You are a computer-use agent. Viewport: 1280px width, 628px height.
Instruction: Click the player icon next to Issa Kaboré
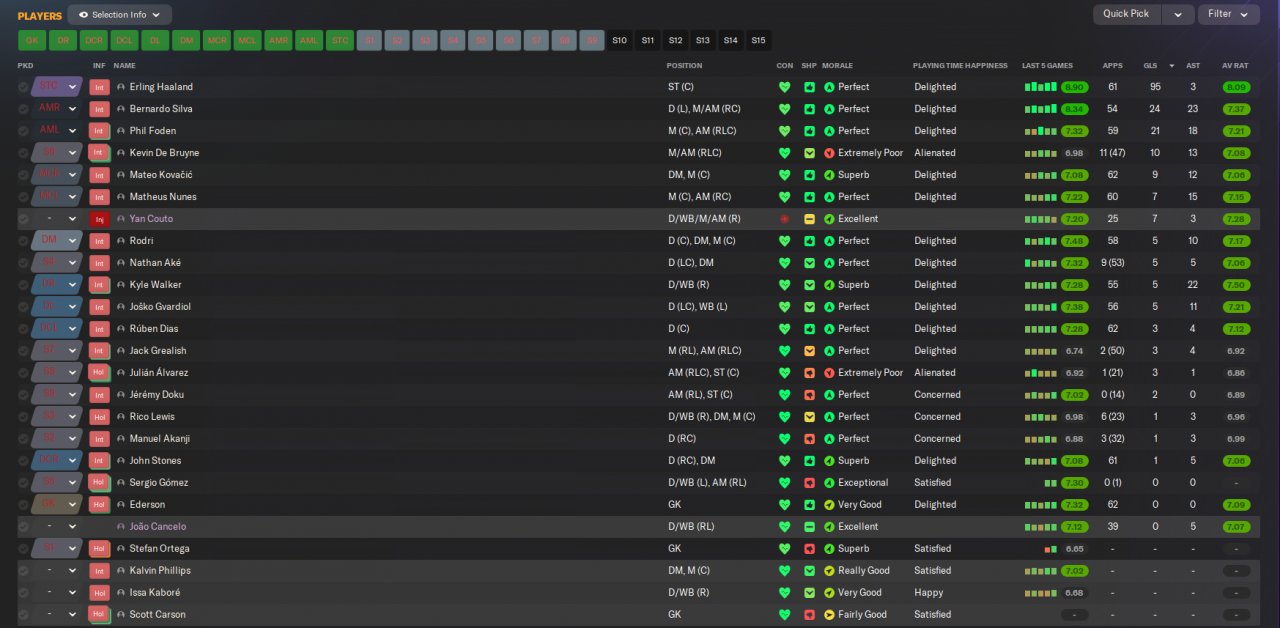click(x=121, y=593)
